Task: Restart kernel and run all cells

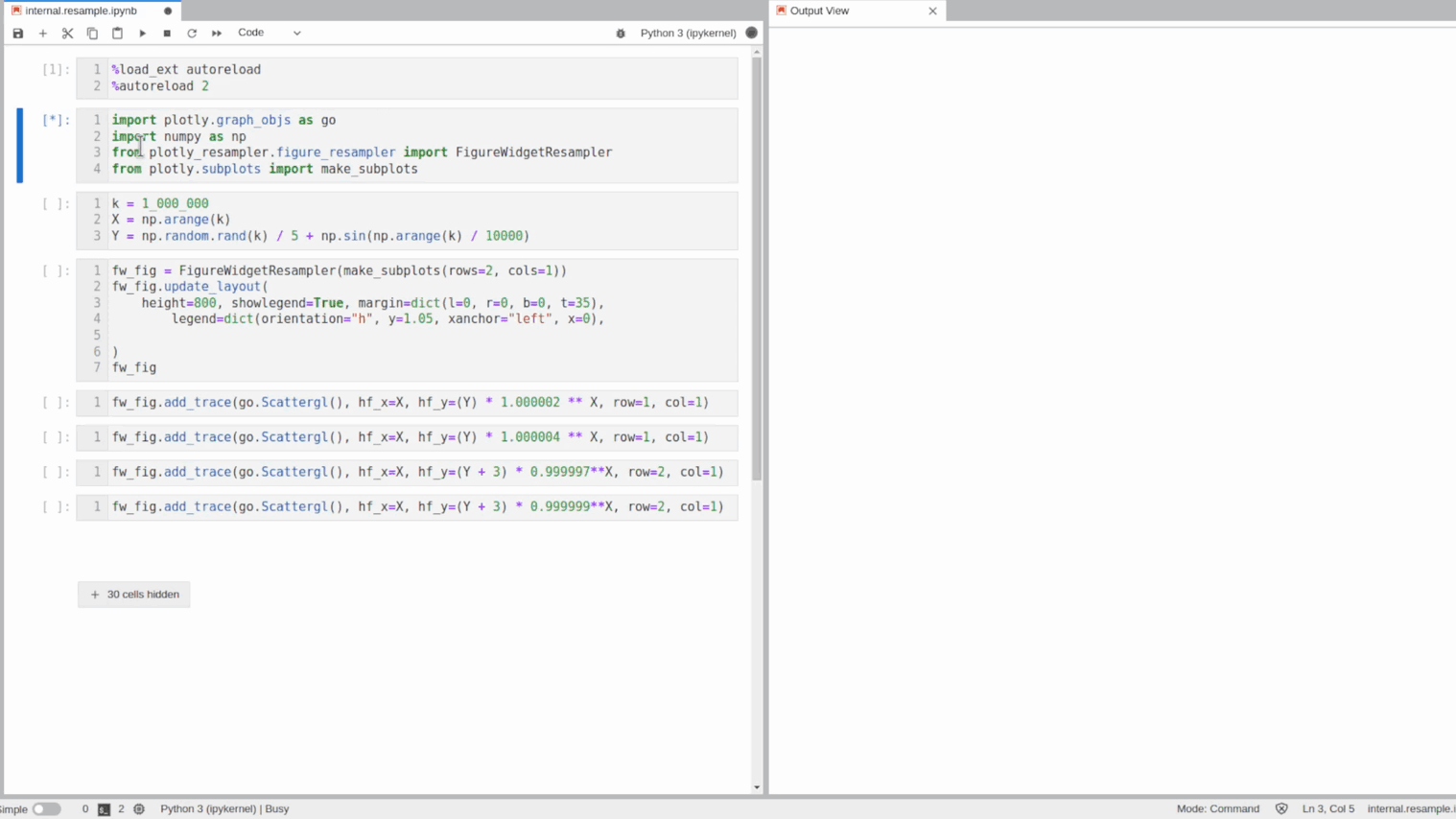Action: [x=217, y=33]
